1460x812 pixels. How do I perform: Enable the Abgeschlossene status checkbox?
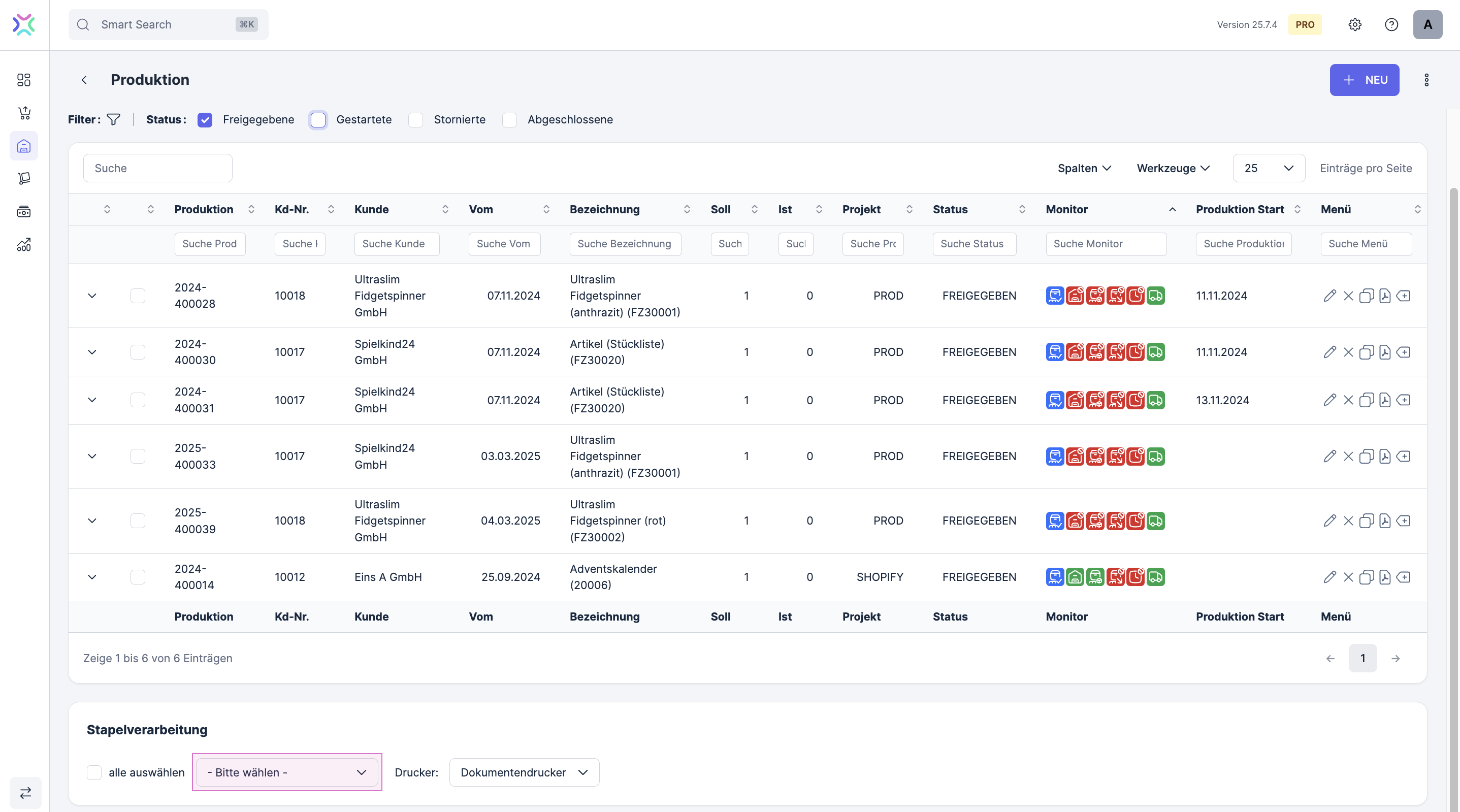[509, 119]
